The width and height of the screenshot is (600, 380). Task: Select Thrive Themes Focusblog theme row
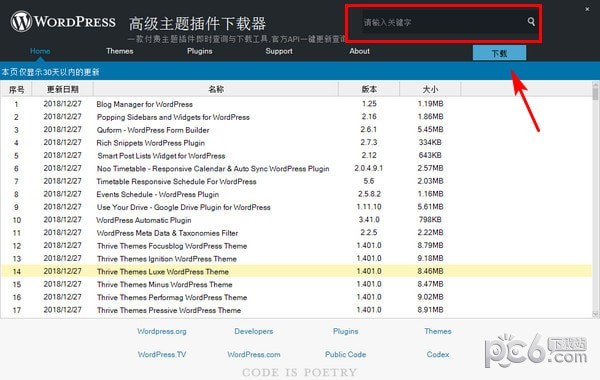297,246
